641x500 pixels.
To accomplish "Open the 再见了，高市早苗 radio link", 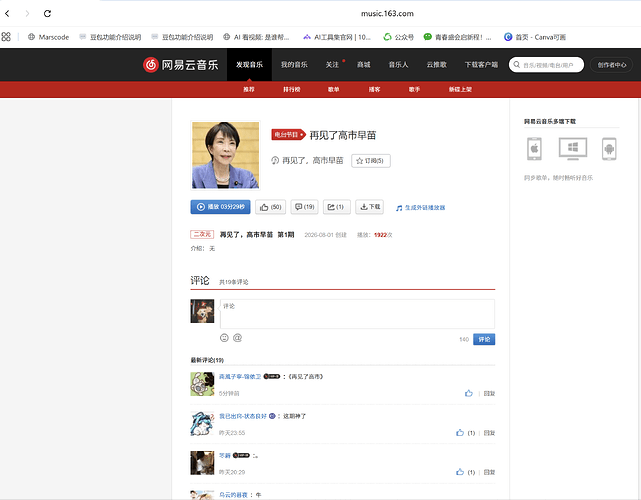I will click(x=312, y=161).
